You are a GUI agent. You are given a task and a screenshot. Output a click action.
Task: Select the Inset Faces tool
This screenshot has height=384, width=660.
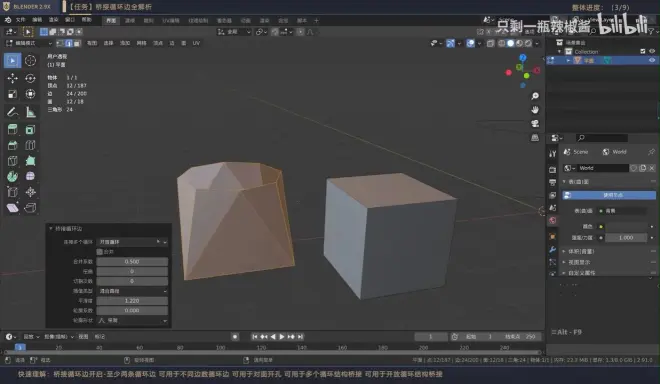[x=30, y=130]
